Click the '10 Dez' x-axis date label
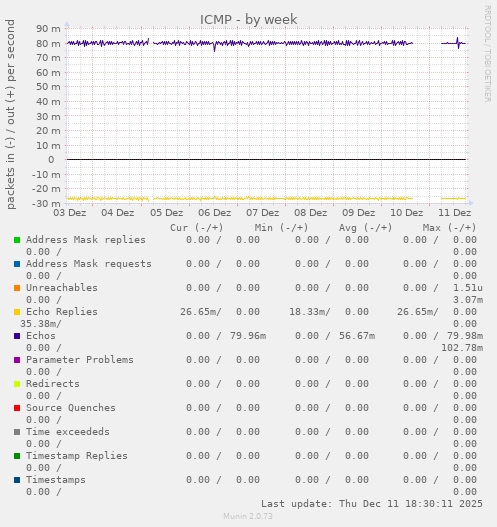 [407, 213]
